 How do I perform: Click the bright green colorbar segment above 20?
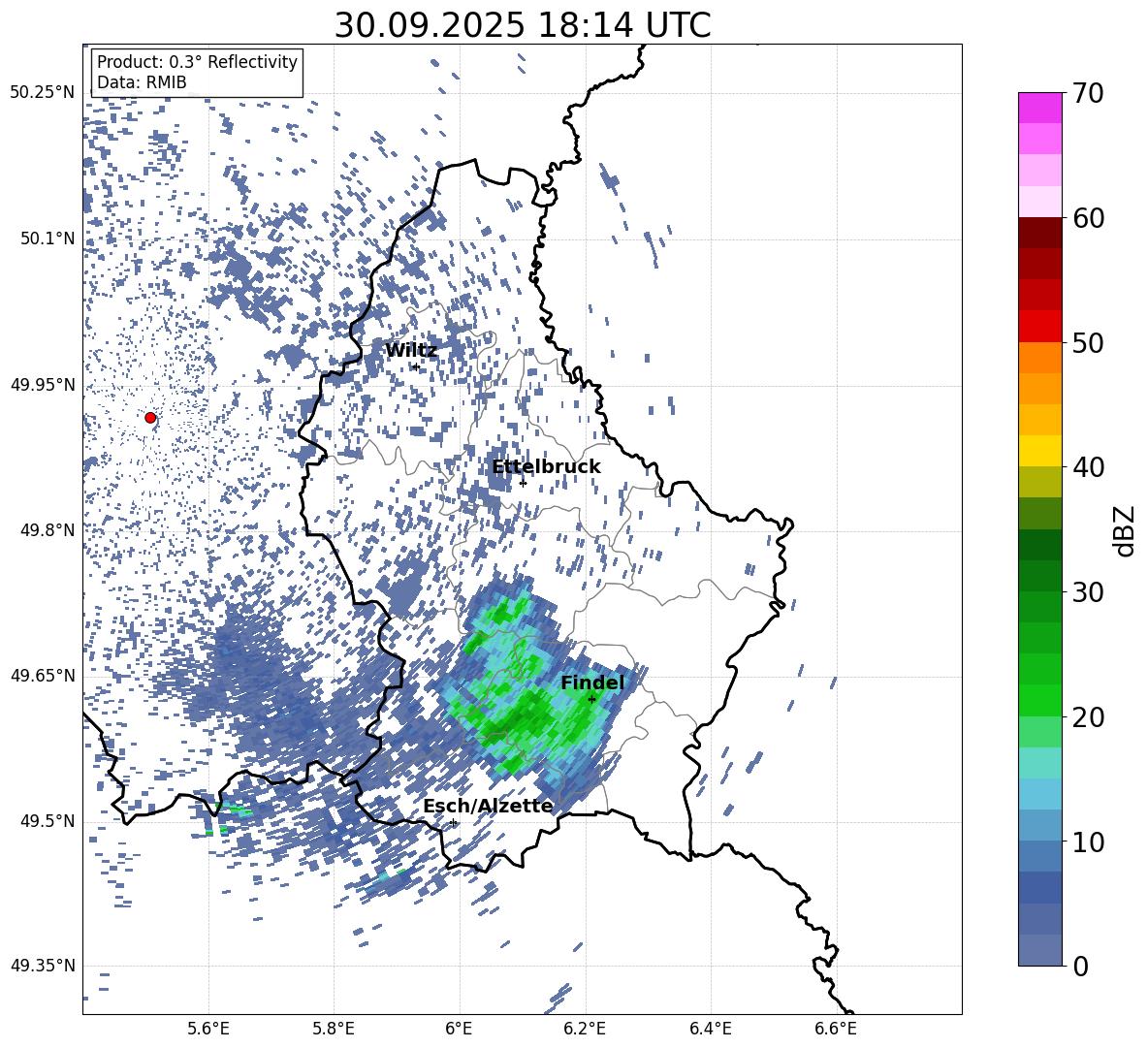click(x=1039, y=700)
